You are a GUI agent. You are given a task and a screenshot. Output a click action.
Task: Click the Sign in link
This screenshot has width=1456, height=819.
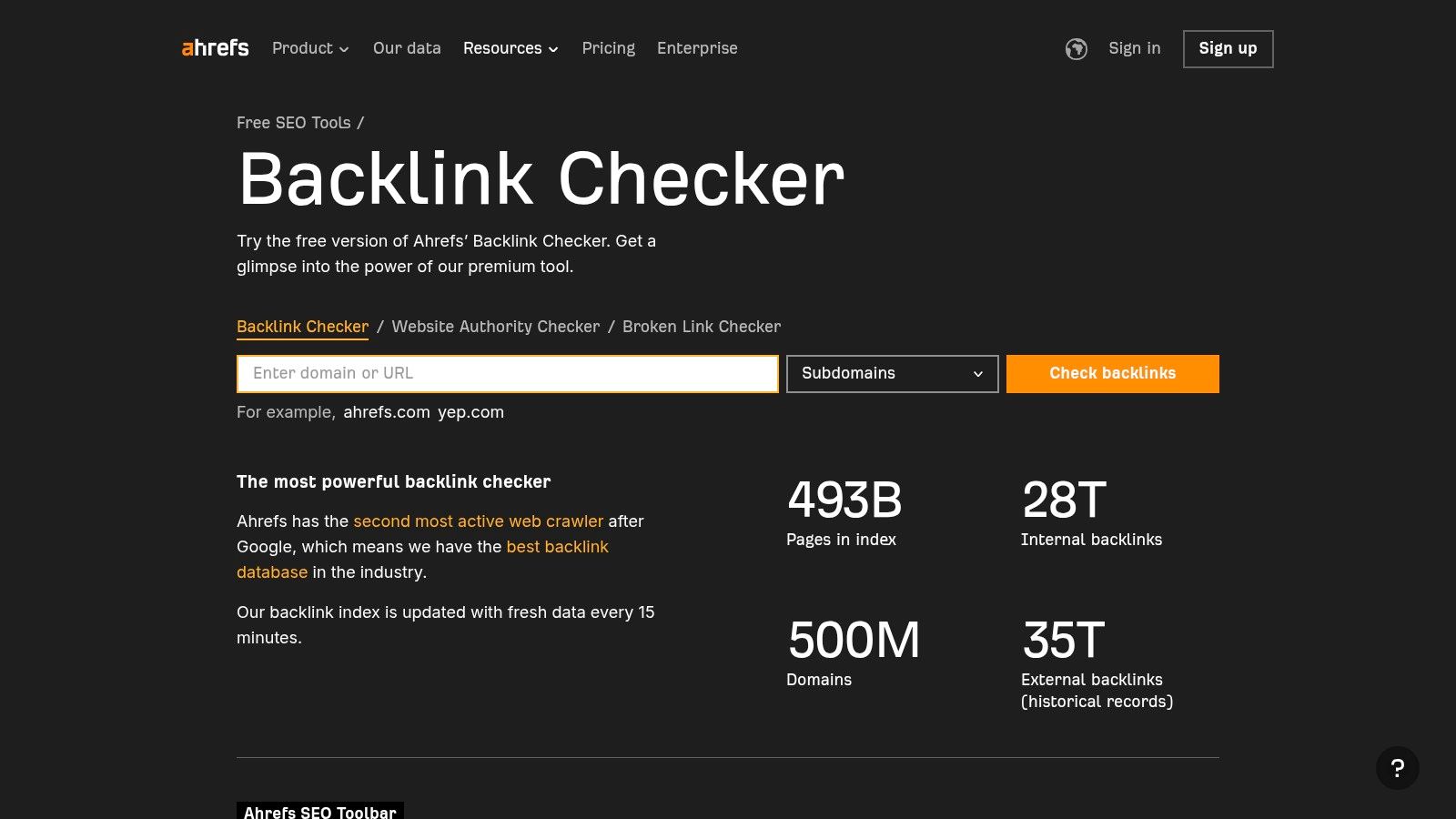pyautogui.click(x=1134, y=48)
